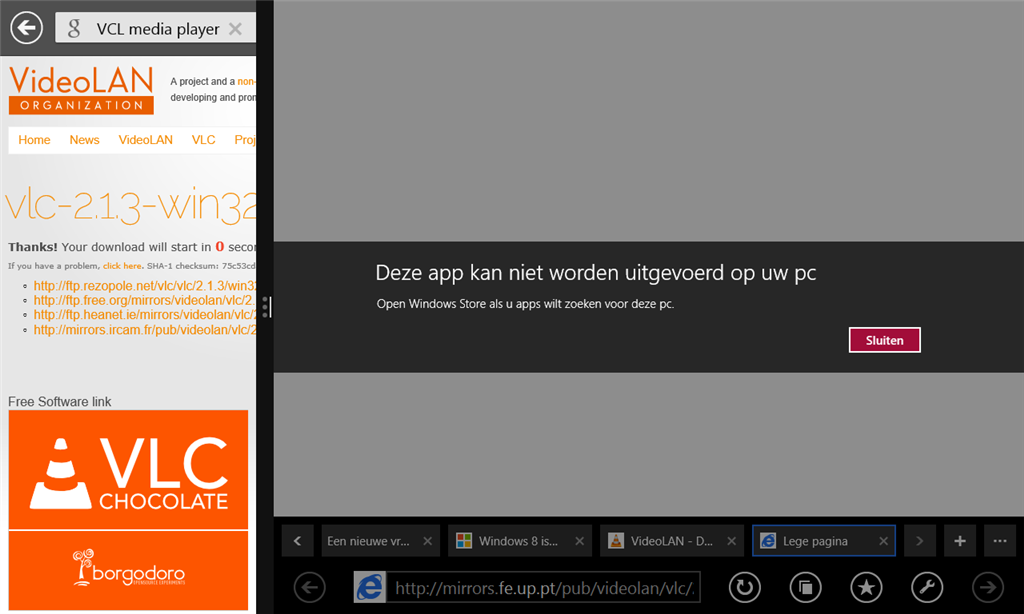Go back in the Internet Explorer navigation bar

[x=310, y=588]
